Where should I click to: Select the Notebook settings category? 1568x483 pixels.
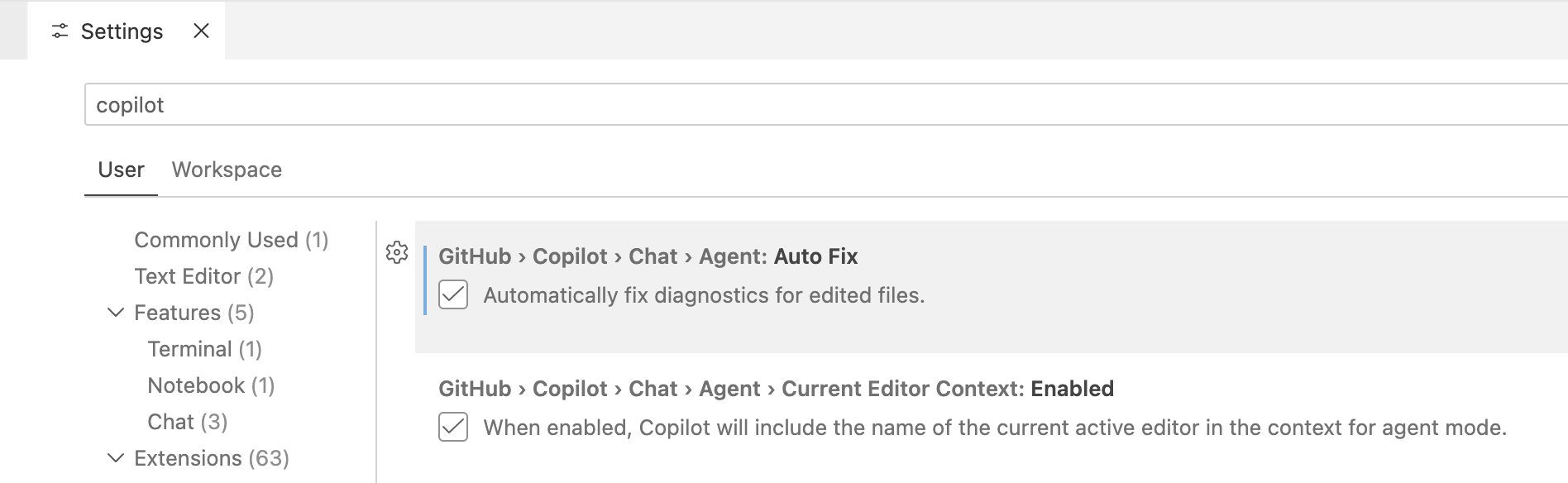(x=210, y=385)
